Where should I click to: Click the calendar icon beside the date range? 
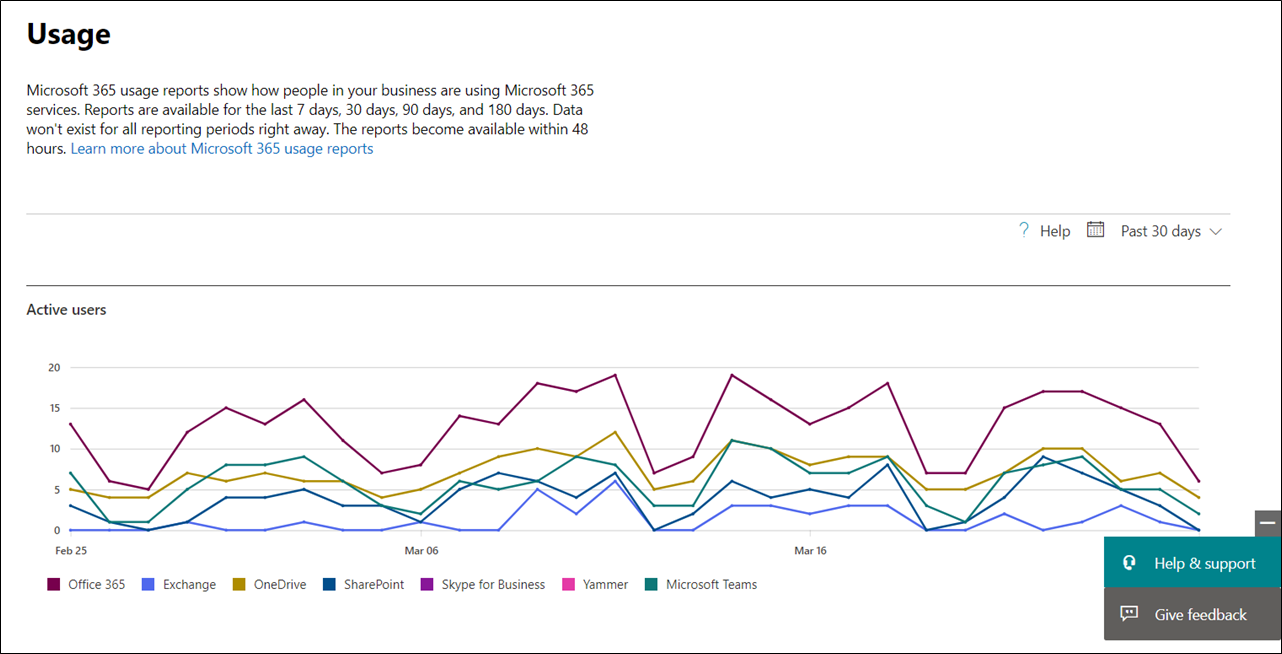coord(1096,230)
